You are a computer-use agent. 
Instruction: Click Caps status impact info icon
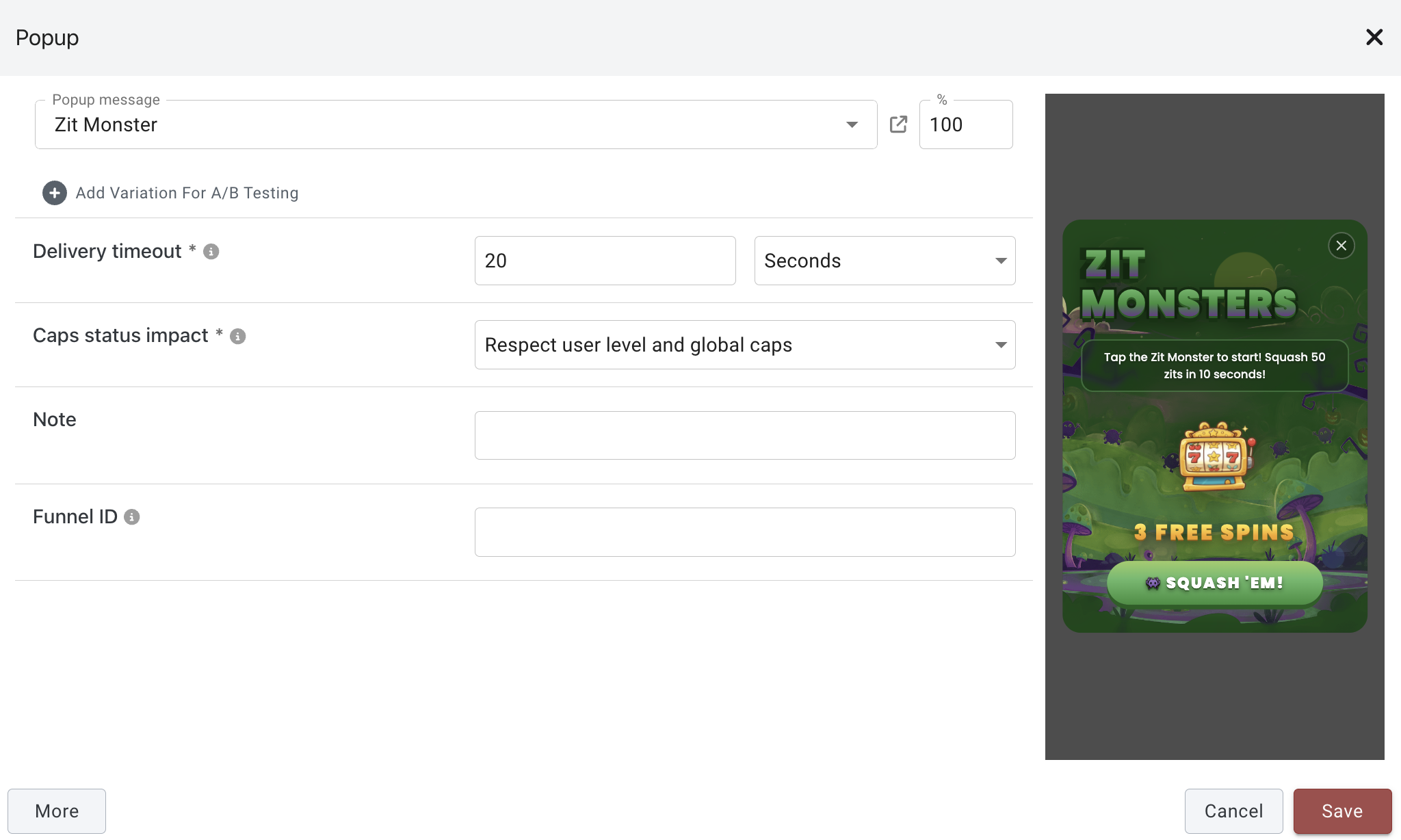(x=238, y=337)
